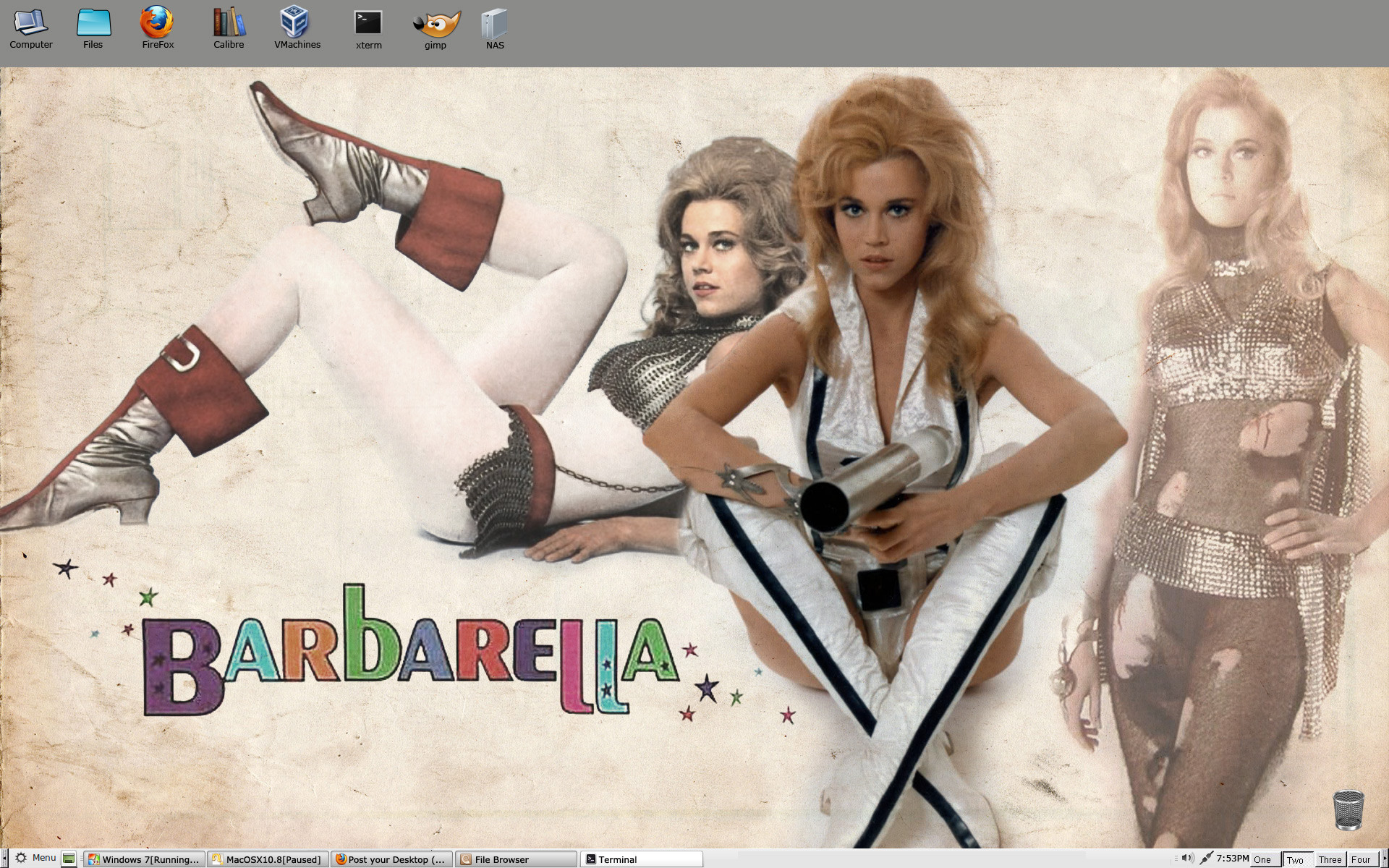Launch the Calibre e-book icon
The height and width of the screenshot is (868, 1389).
pos(229,29)
